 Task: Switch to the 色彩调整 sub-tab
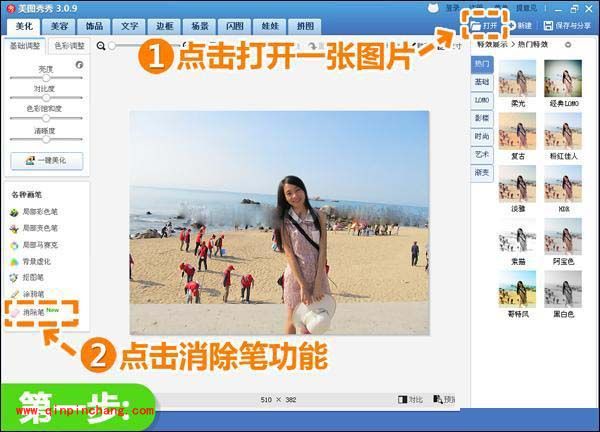69,46
